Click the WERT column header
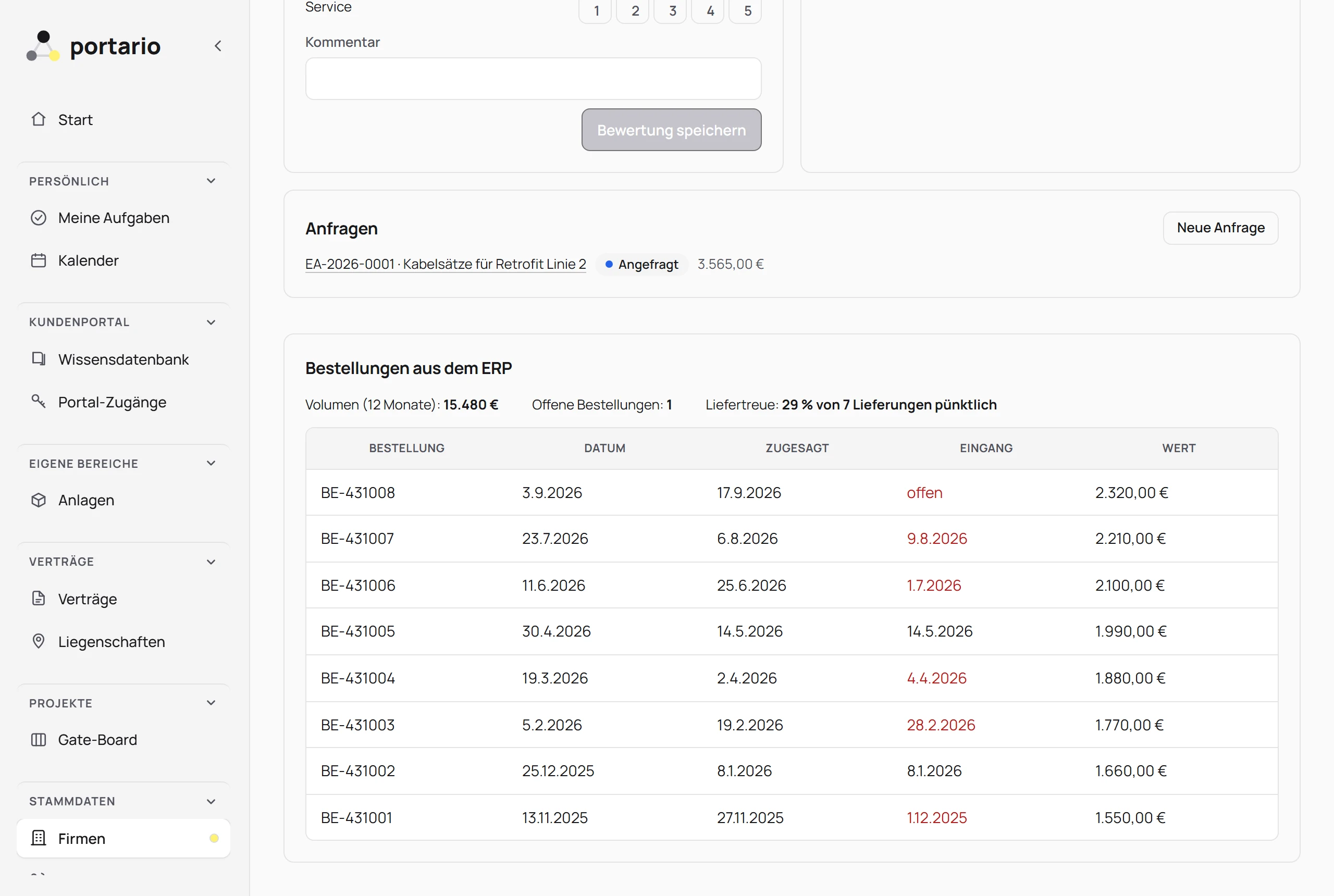 coord(1179,448)
